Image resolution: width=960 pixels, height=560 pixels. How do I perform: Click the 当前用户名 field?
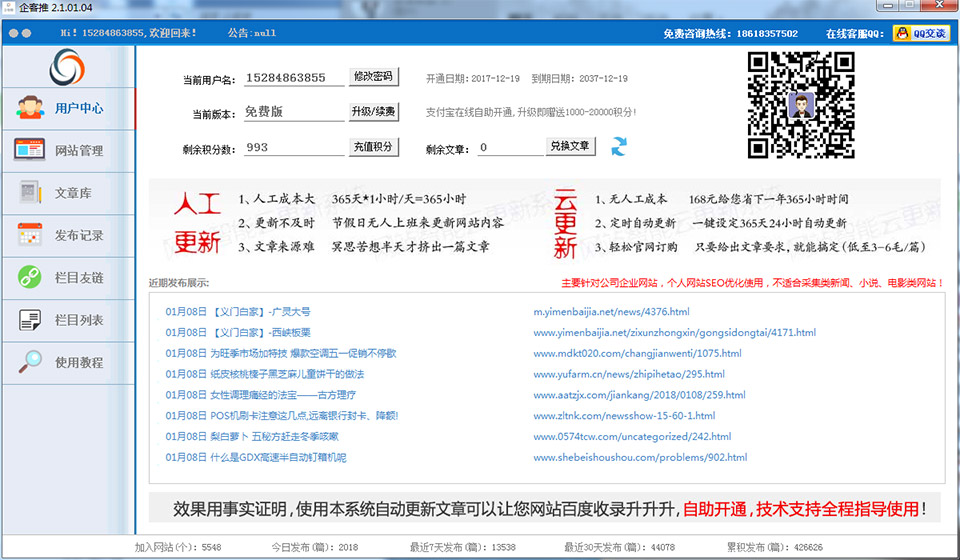tap(294, 78)
